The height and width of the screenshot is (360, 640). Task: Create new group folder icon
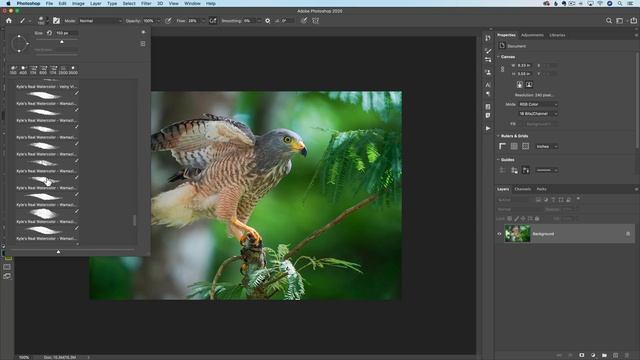604,355
